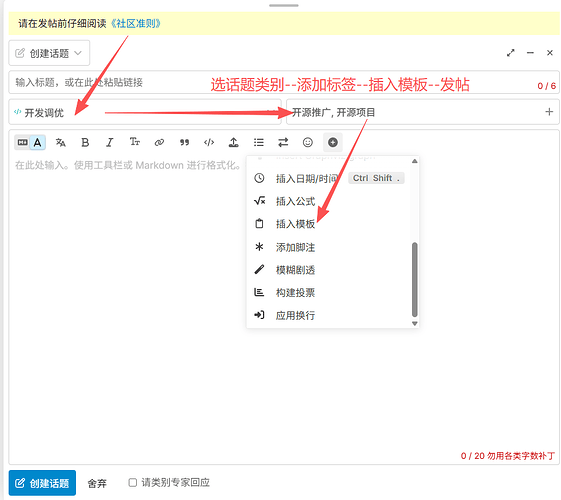Viewport: 561px width, 500px height.
Task: Click 舍弃 to discard the draft
Action: tap(97, 483)
